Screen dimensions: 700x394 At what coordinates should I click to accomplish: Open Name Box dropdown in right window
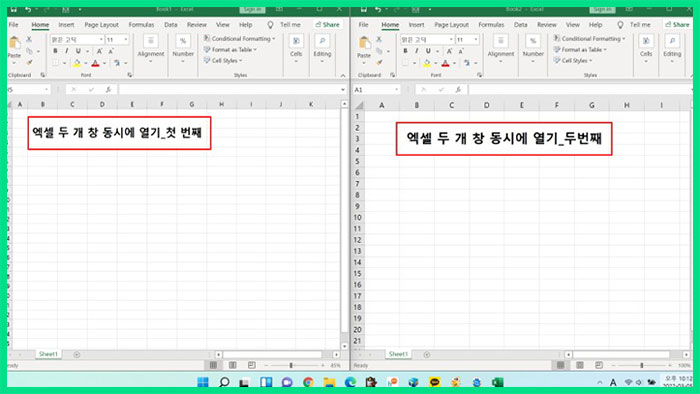coord(396,90)
